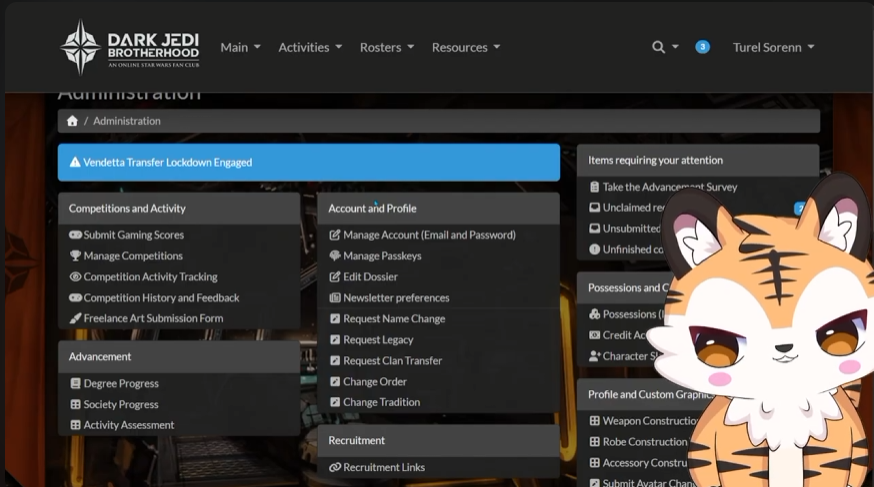Click the Dark Jedi Brotherhood logo
The image size is (874, 487).
[x=129, y=47]
